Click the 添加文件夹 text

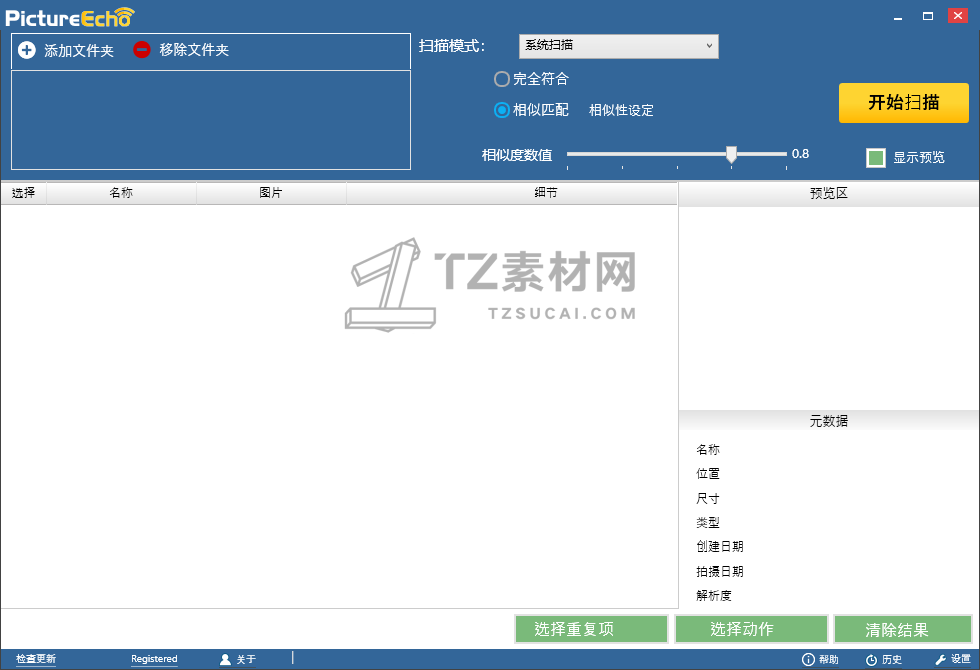pos(79,51)
